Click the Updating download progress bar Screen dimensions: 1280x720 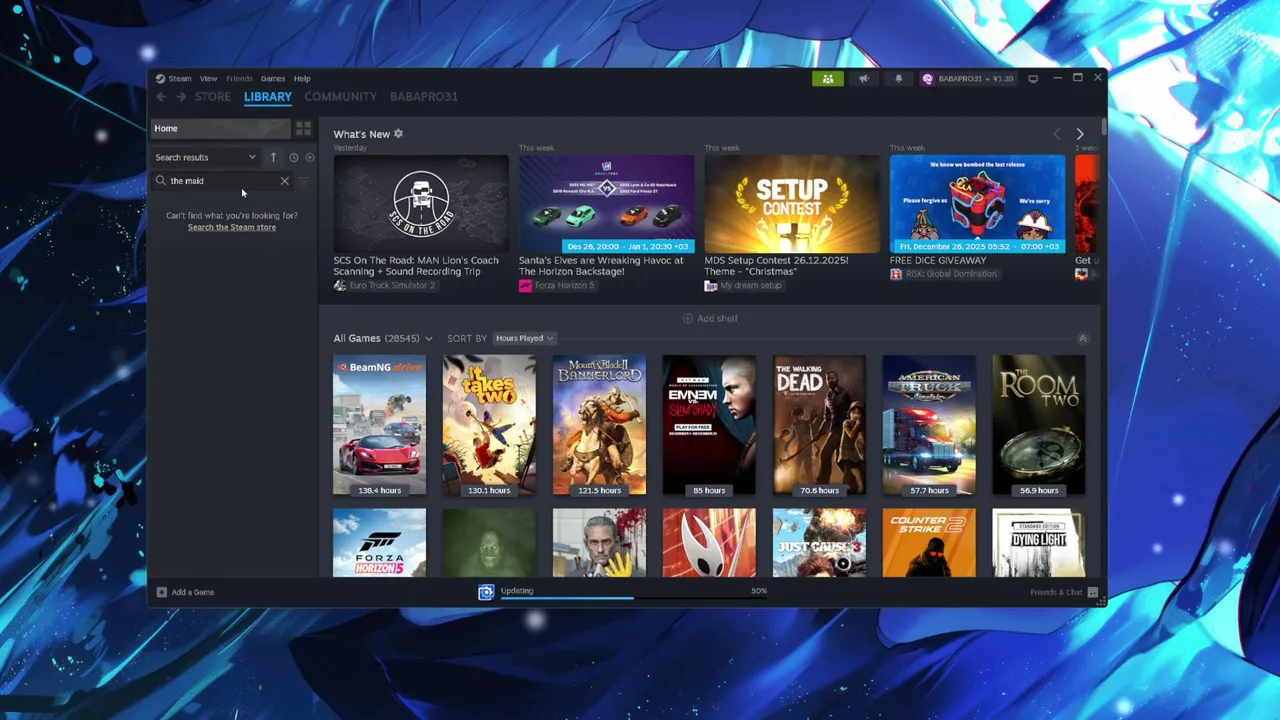click(633, 598)
